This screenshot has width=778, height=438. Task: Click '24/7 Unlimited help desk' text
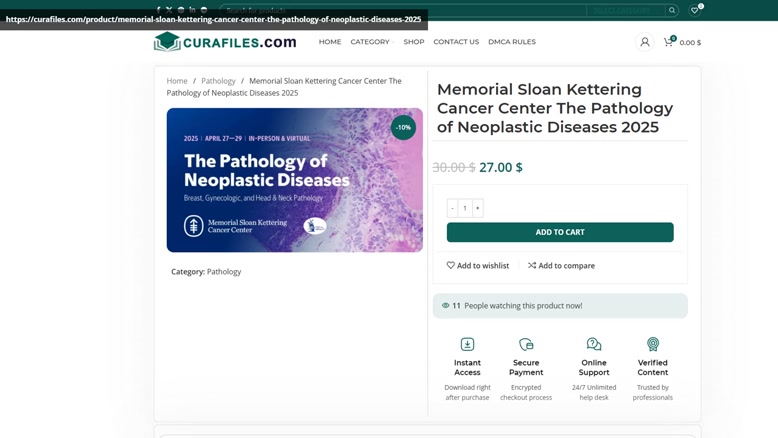[594, 392]
